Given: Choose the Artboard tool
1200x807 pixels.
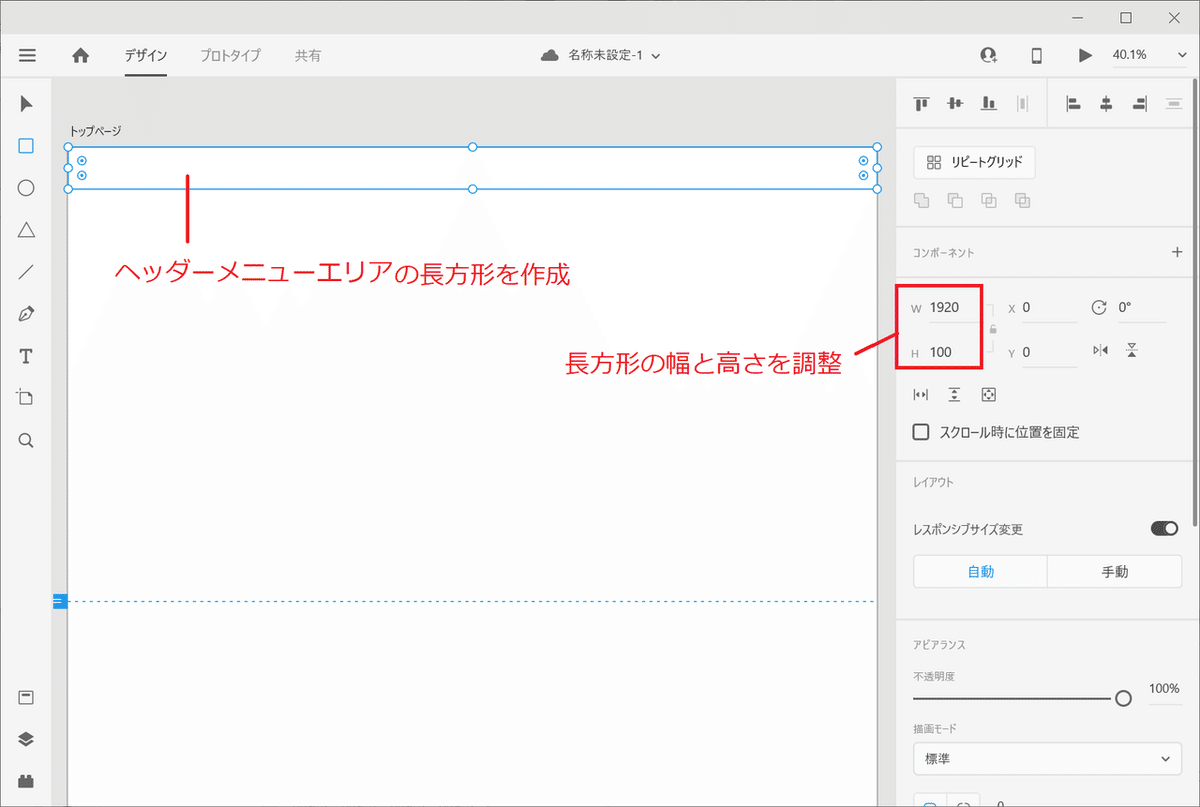Looking at the screenshot, I should [x=27, y=398].
